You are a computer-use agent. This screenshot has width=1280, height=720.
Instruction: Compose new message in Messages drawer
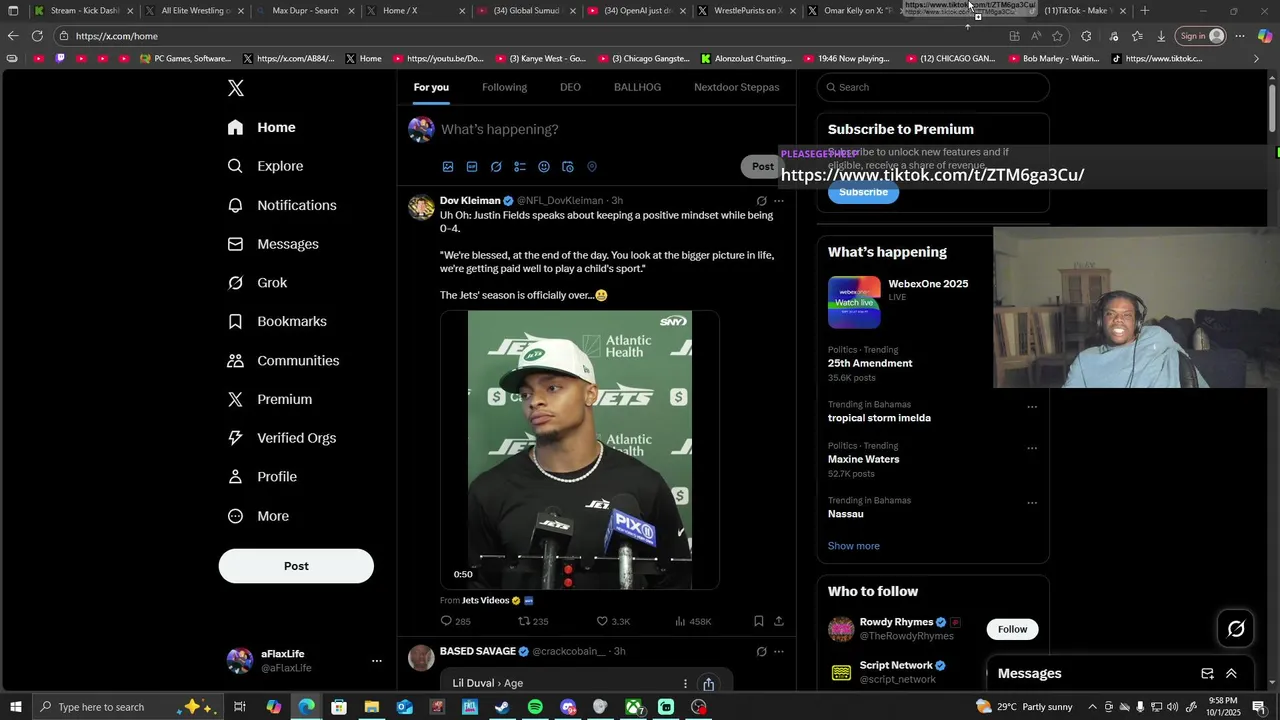pos(1207,674)
